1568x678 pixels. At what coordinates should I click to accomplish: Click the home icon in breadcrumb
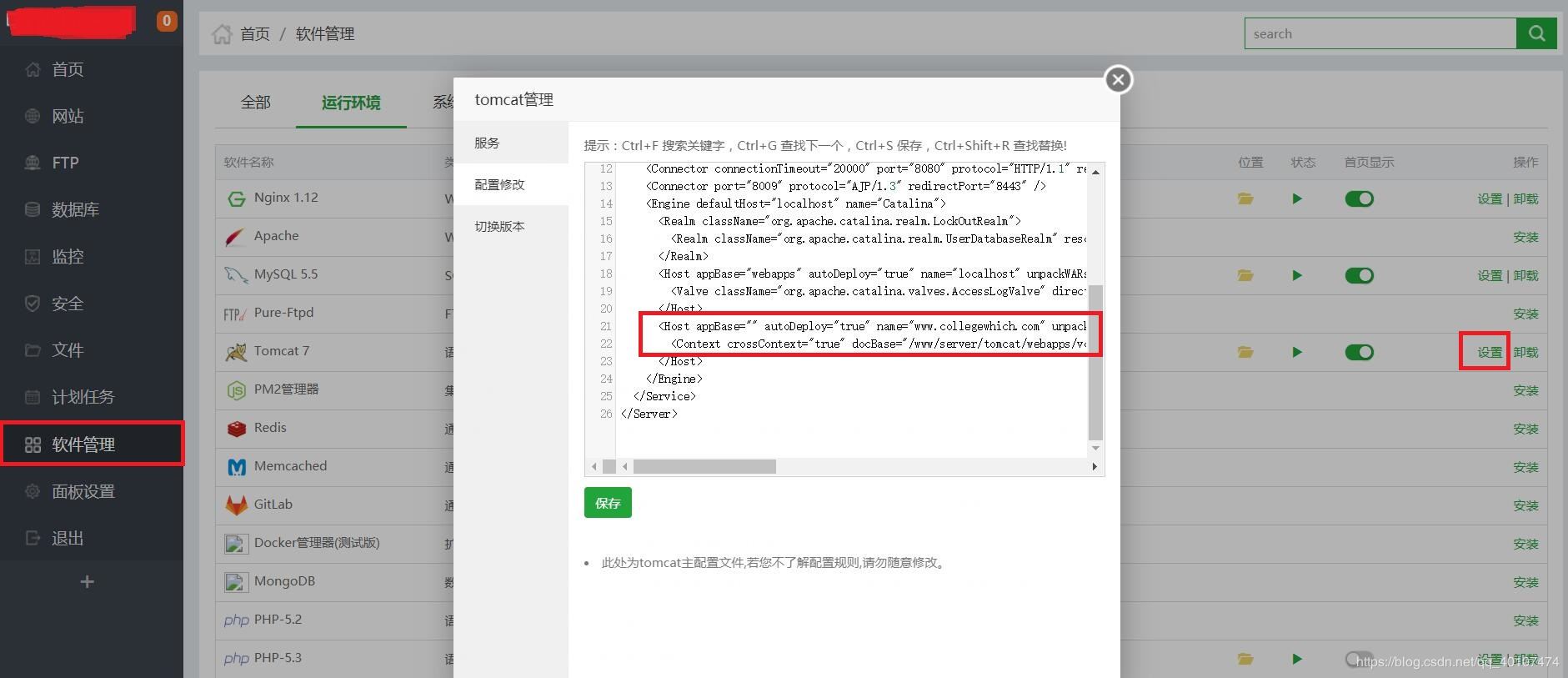click(x=222, y=33)
